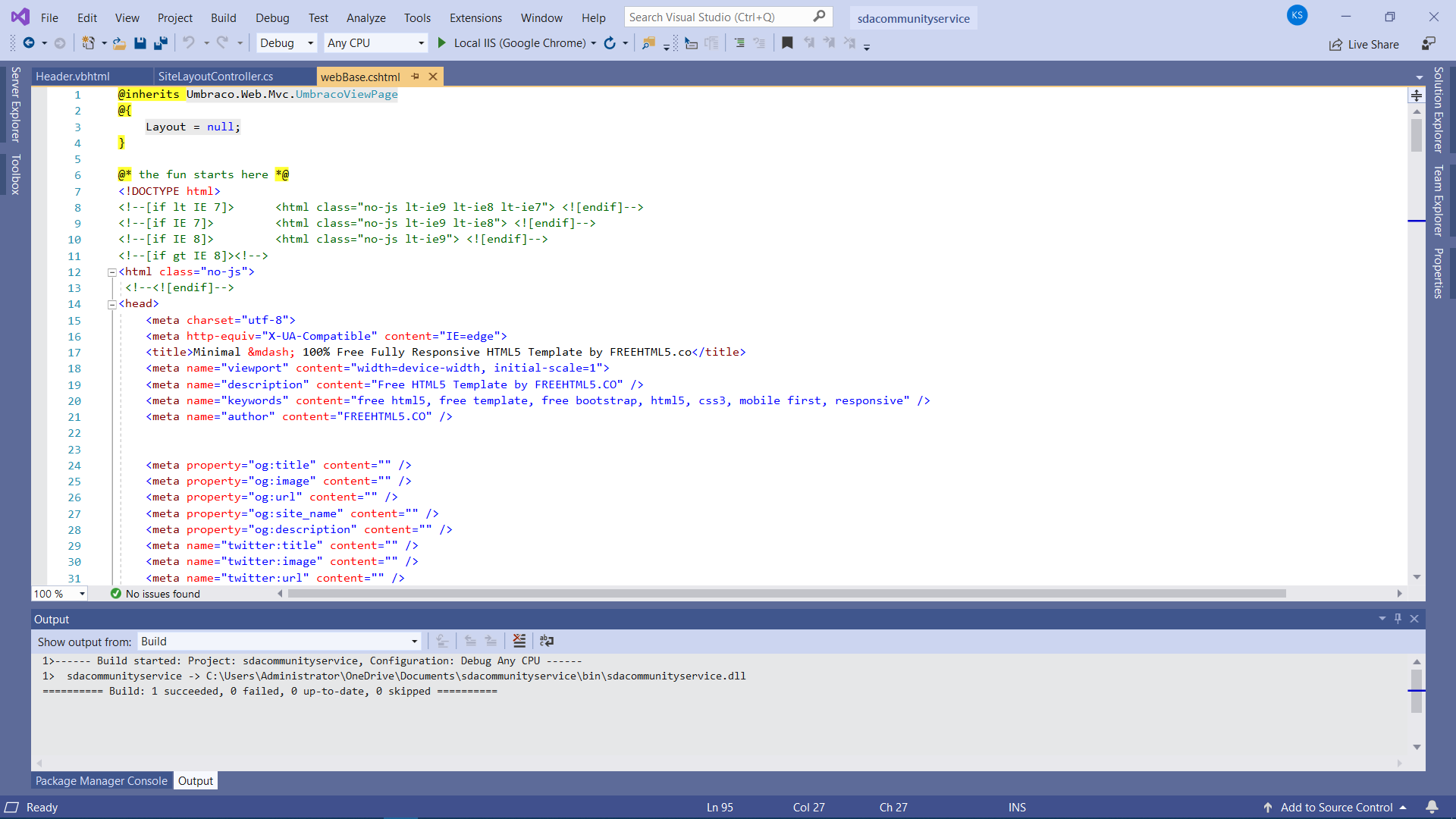Image resolution: width=1456 pixels, height=819 pixels.
Task: Click the Live Share icon
Action: (x=1335, y=45)
